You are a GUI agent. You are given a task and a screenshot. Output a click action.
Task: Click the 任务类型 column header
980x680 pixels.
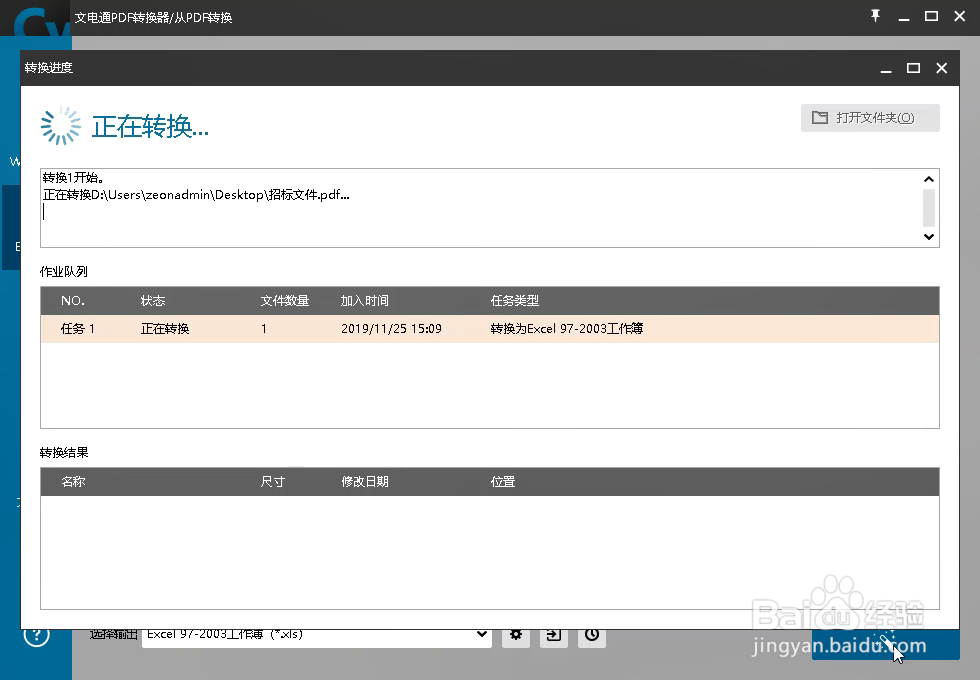coord(514,301)
